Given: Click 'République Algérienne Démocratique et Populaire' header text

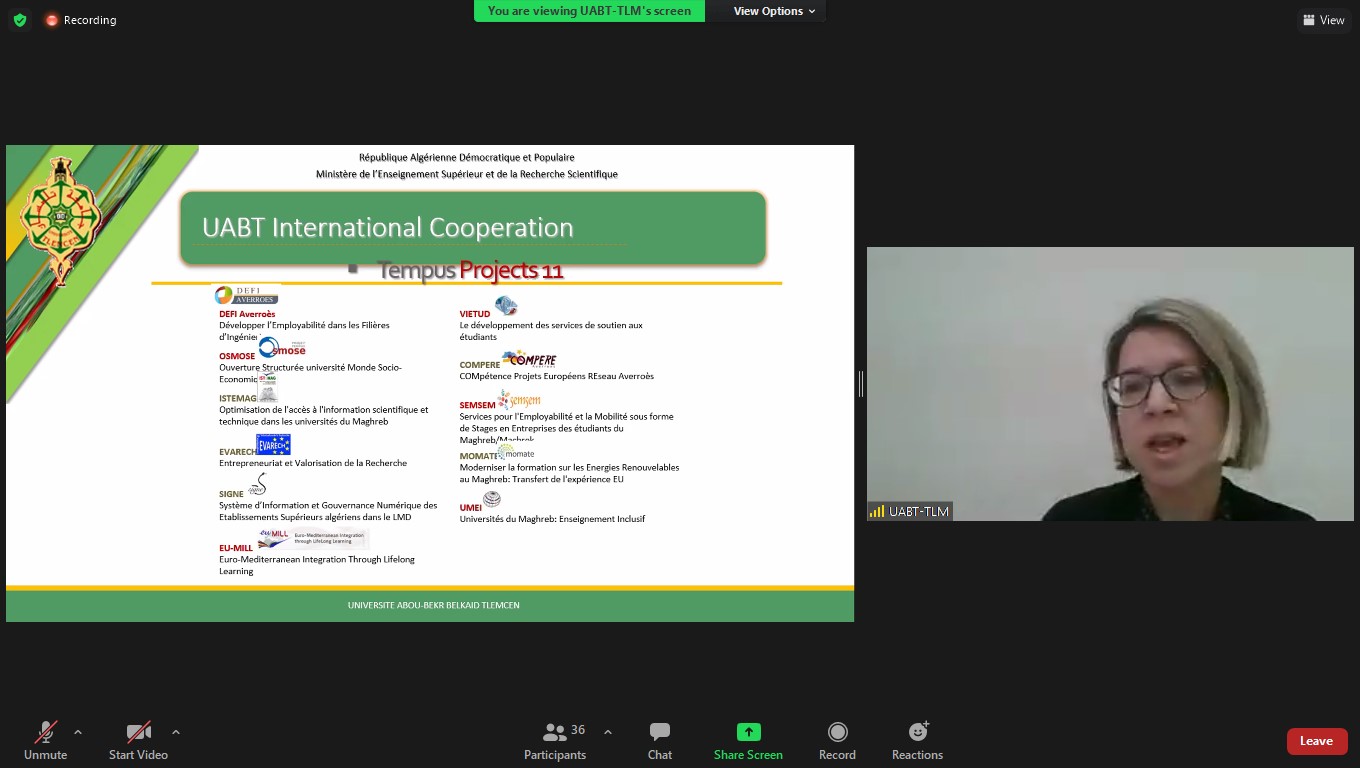Looking at the screenshot, I should click(x=467, y=157).
